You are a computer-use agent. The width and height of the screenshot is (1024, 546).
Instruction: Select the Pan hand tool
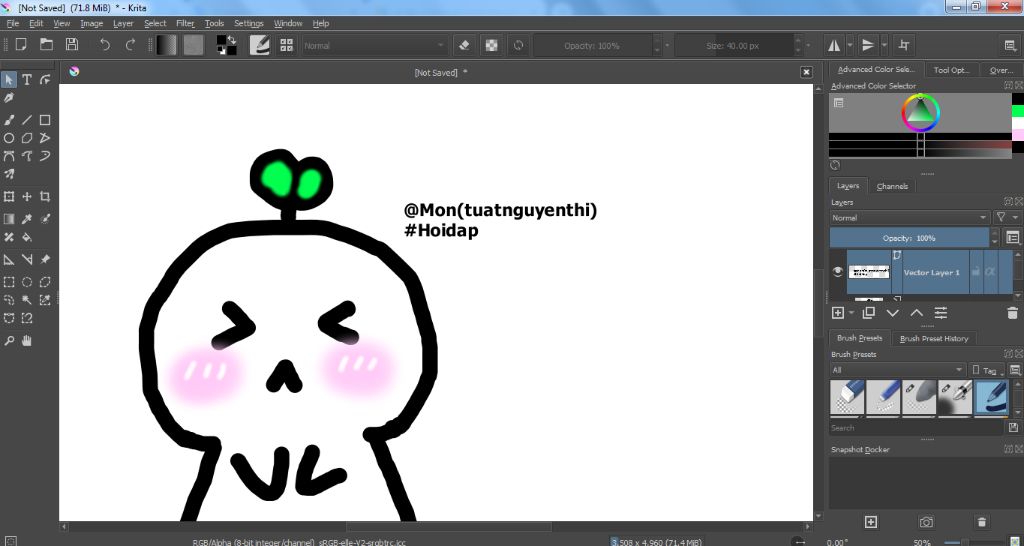27,341
